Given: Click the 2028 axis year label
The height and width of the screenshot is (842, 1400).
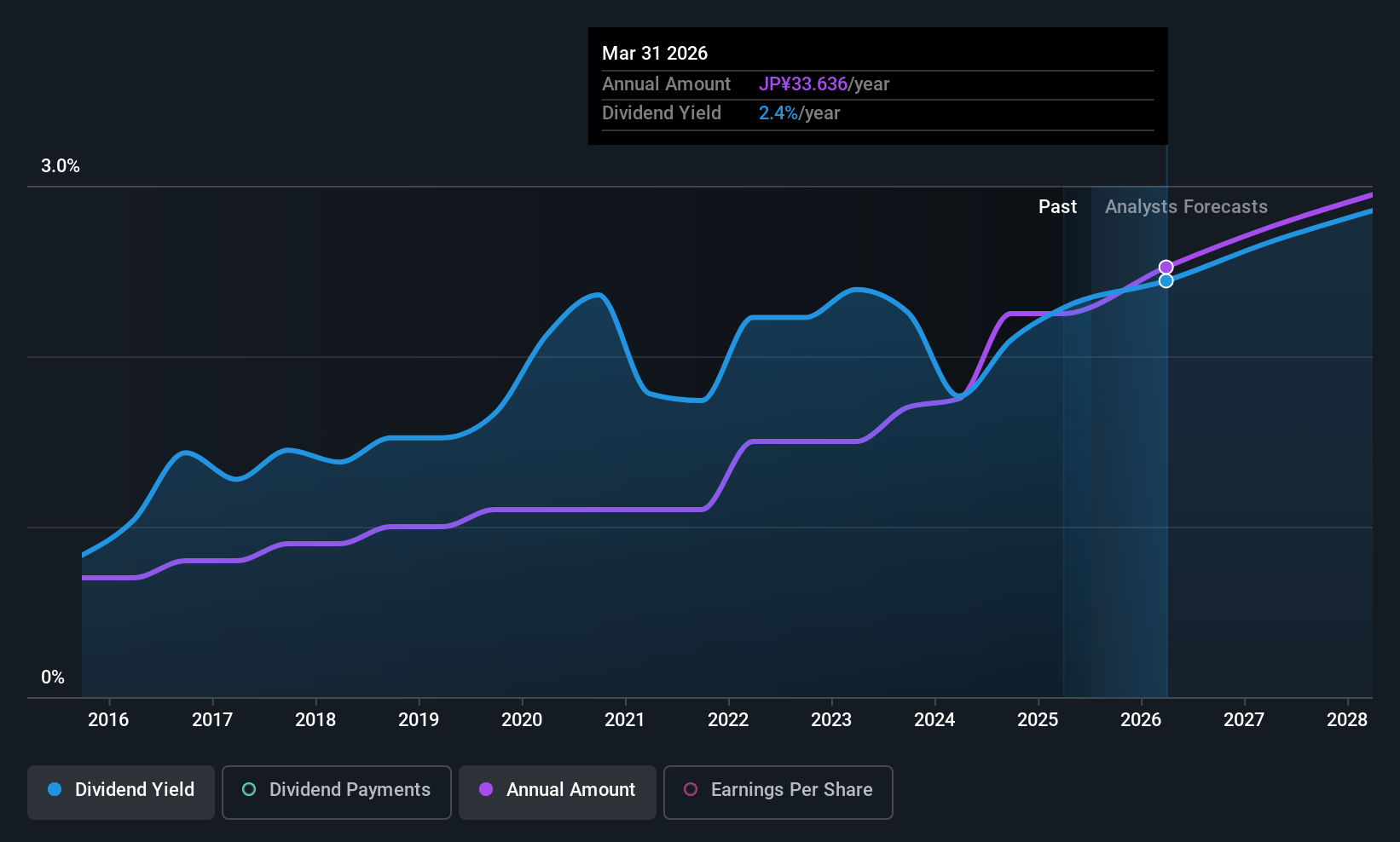Looking at the screenshot, I should 1347,720.
